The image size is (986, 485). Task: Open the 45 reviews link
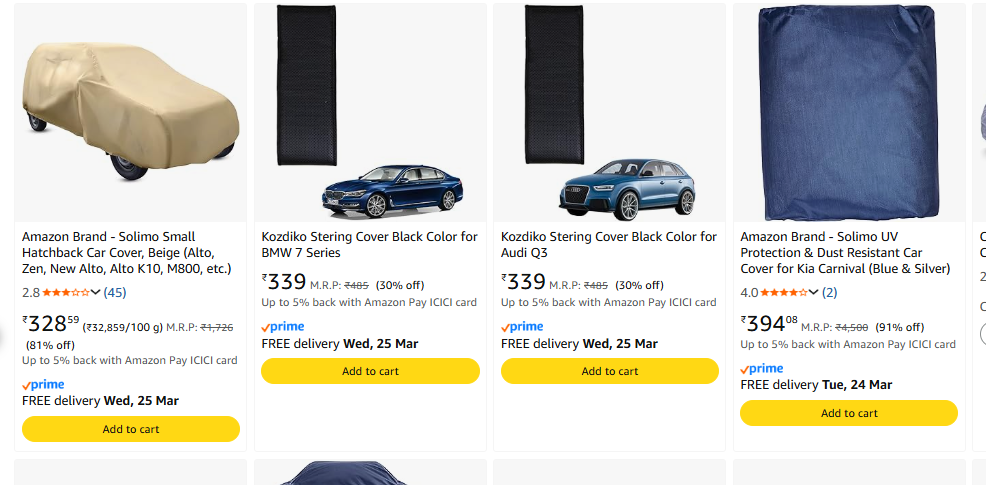tap(115, 293)
